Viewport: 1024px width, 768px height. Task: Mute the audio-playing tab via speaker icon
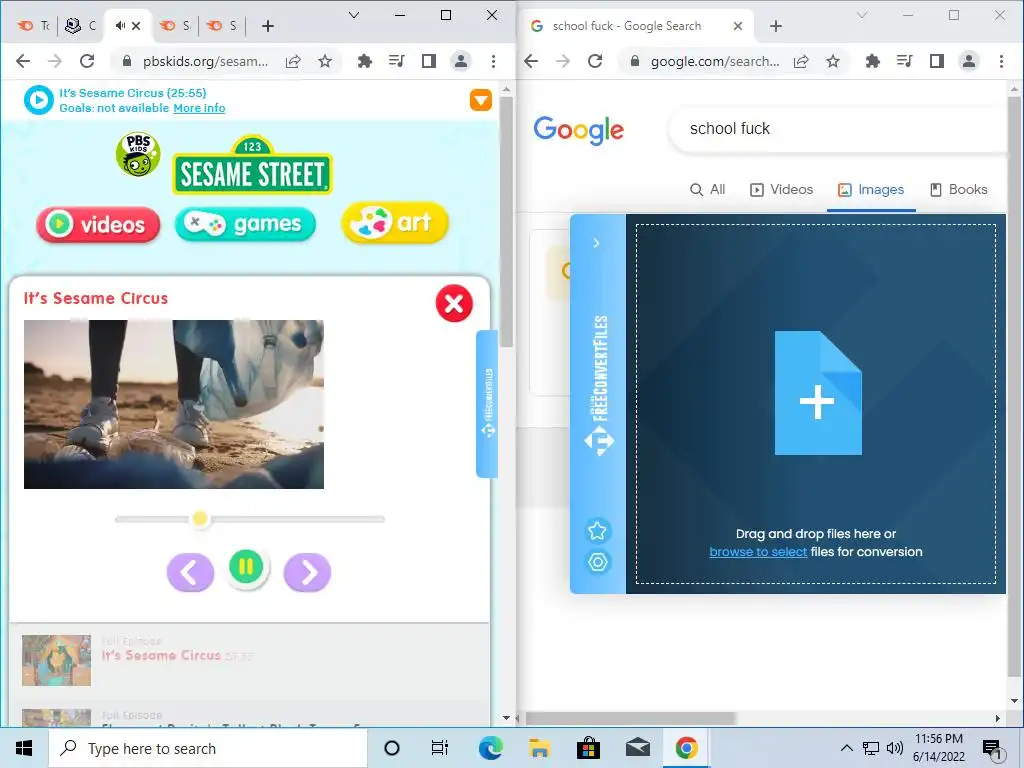pyautogui.click(x=120, y=26)
